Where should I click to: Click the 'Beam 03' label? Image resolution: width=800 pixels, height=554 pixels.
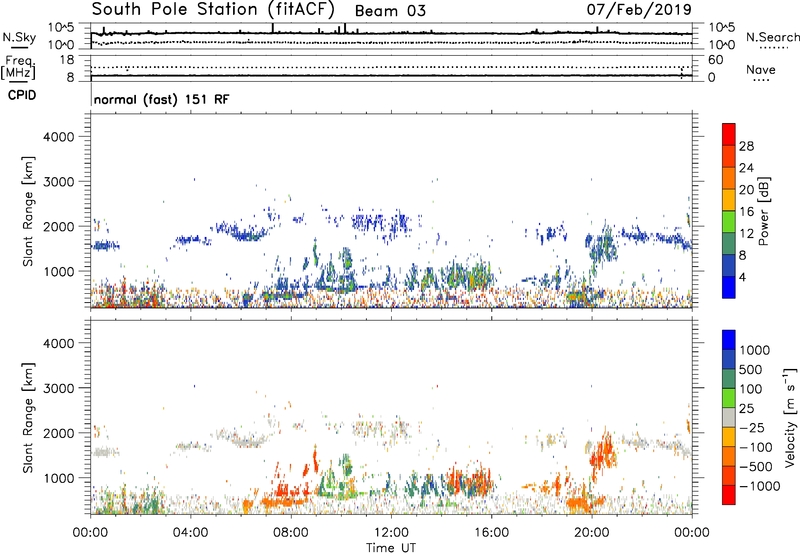(x=390, y=11)
